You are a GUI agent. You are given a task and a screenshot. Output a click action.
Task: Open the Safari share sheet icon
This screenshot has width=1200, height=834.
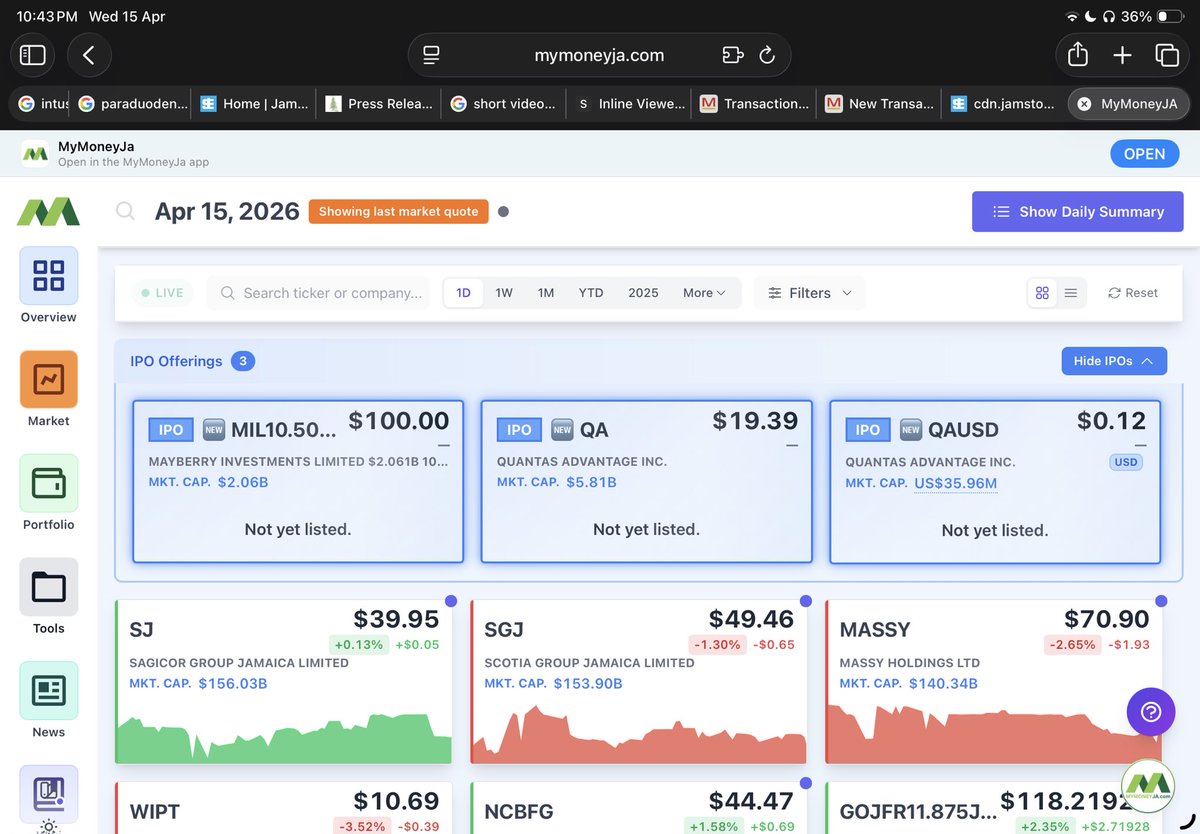[1077, 55]
